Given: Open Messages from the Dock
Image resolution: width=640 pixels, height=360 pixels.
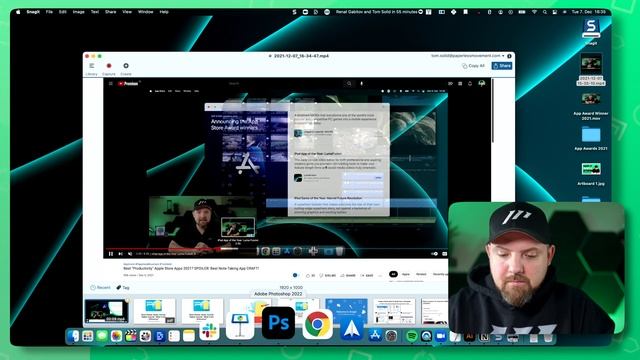Looking at the screenshot, I should (102, 336).
